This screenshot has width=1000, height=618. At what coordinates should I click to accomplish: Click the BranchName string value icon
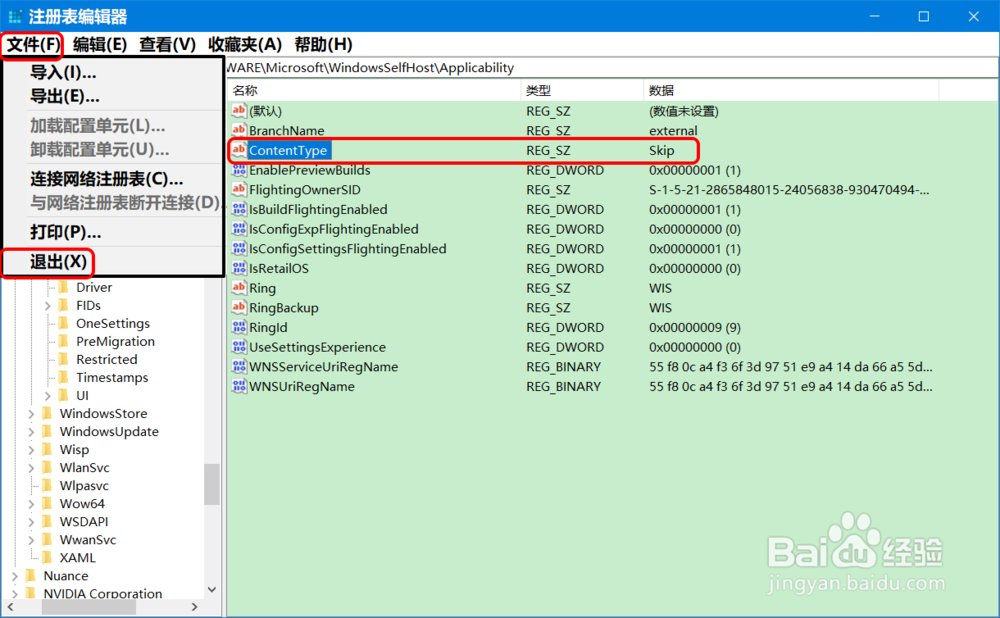(239, 130)
